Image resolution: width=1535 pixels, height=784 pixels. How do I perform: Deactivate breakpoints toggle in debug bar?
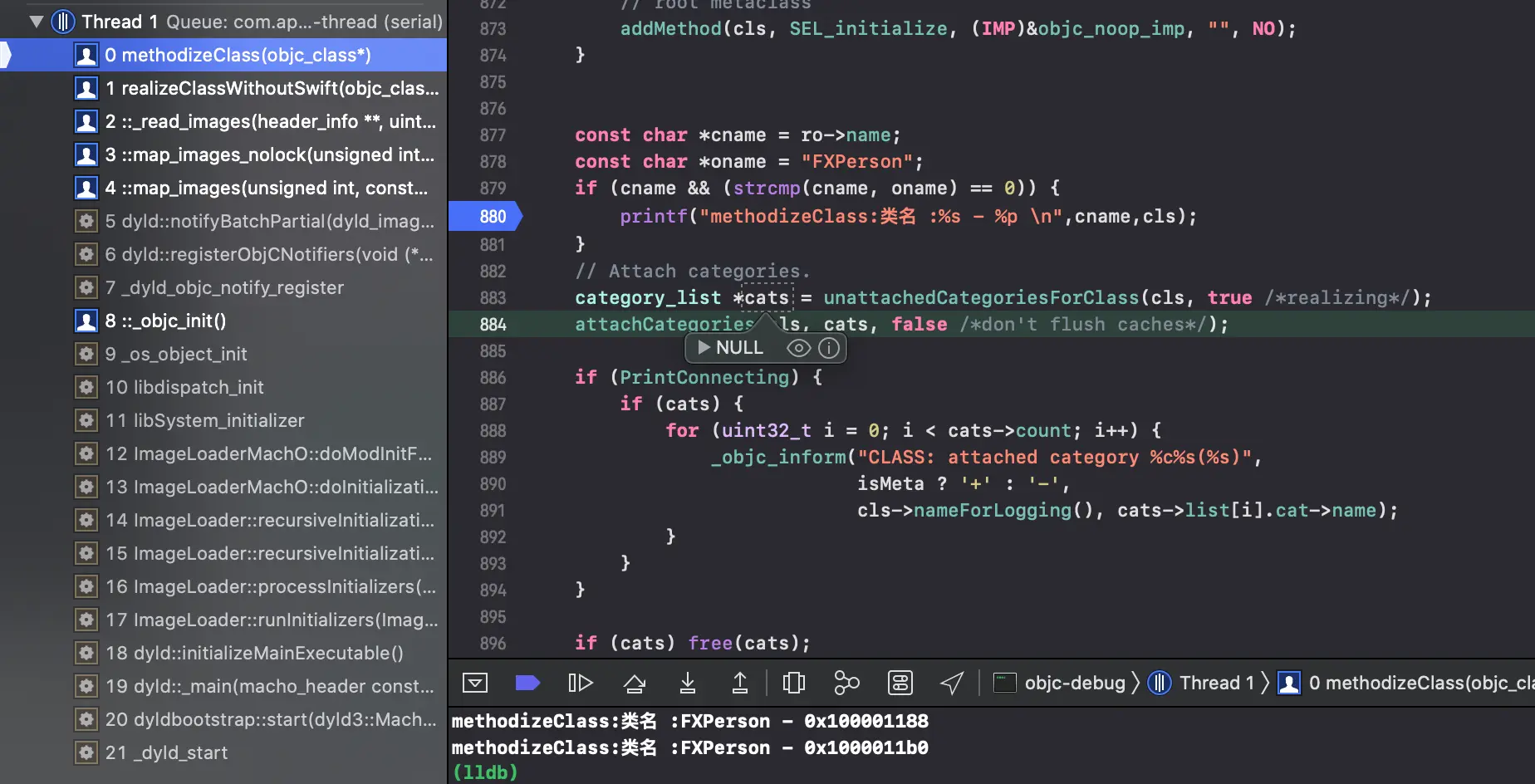[527, 683]
